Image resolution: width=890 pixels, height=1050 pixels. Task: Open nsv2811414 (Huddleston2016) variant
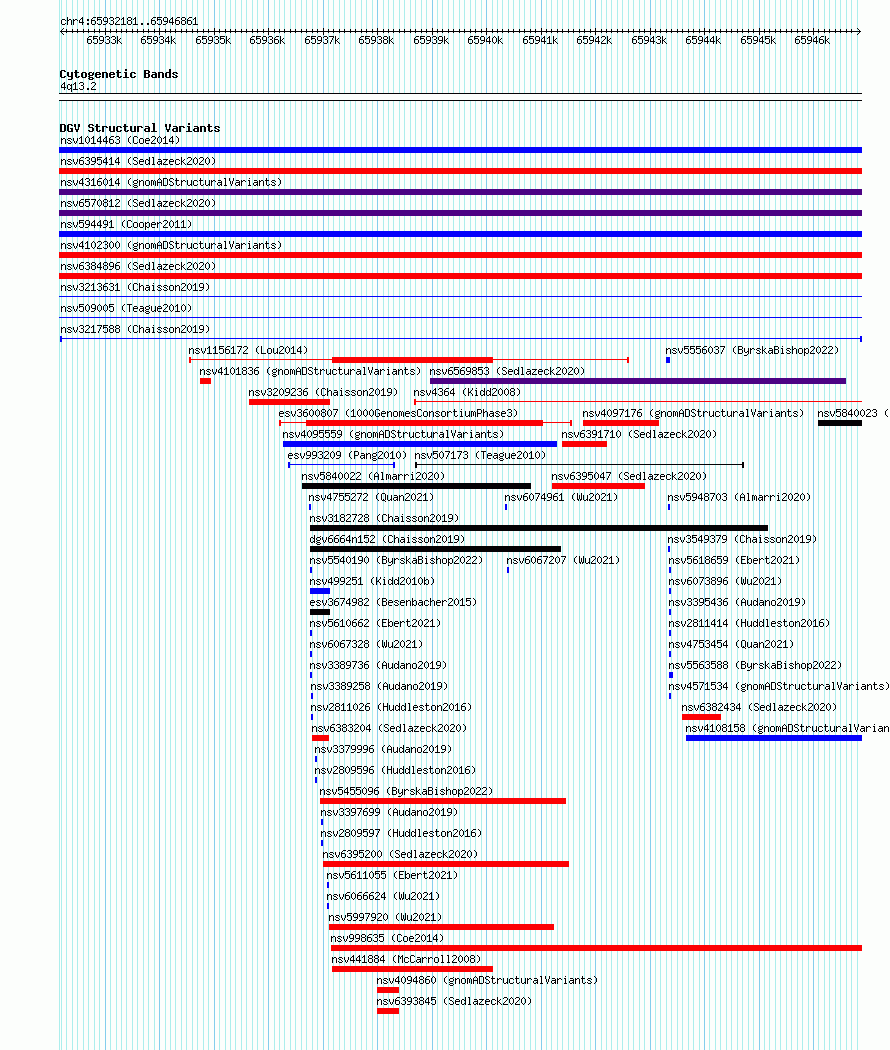pyautogui.click(x=749, y=623)
